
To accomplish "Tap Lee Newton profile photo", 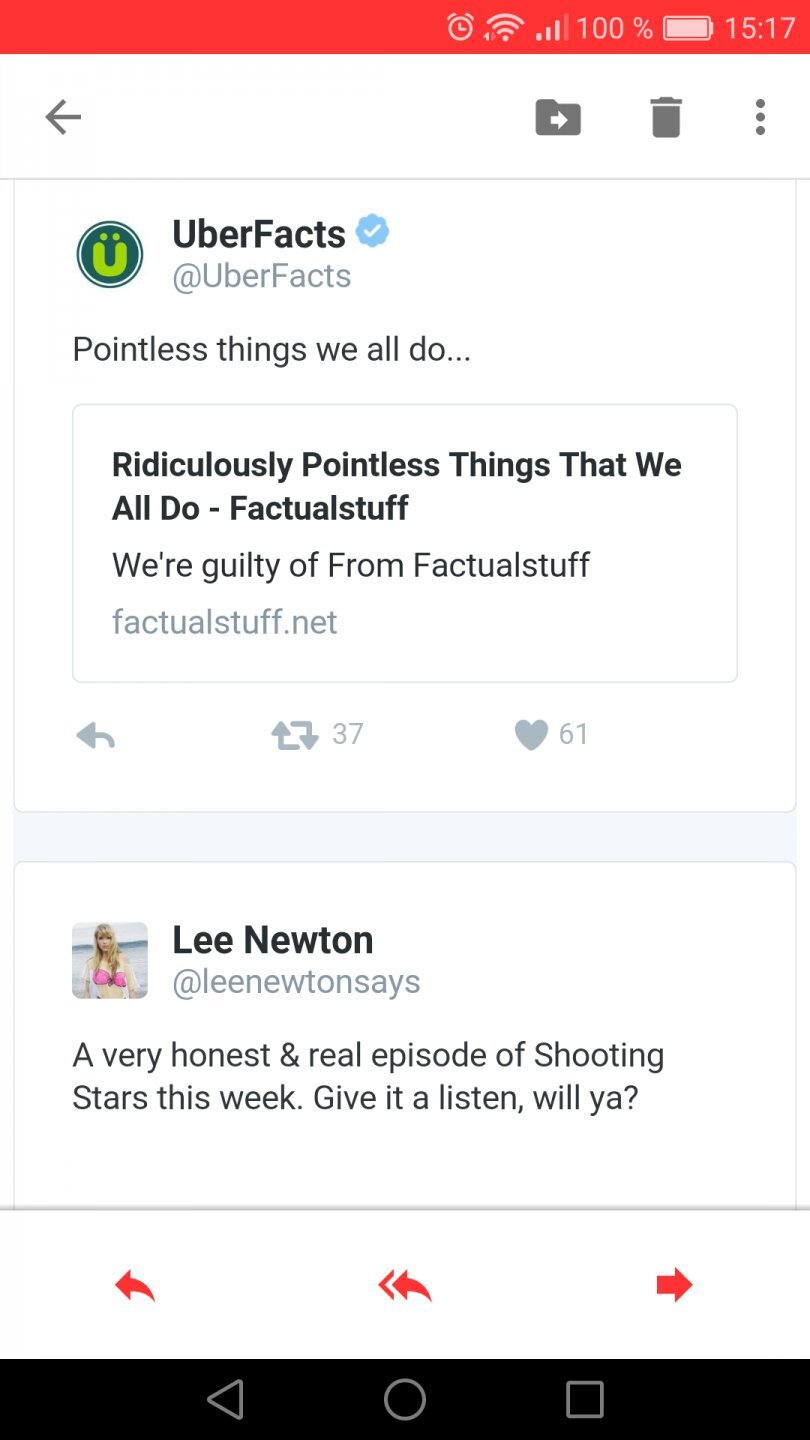I will tap(110, 960).
